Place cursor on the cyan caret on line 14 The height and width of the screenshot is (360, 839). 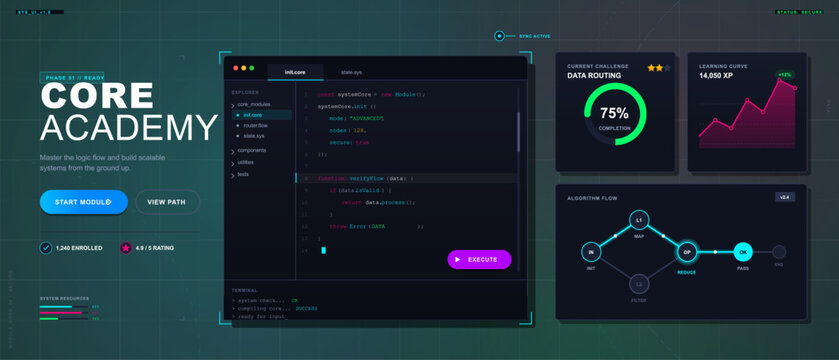coord(324,250)
